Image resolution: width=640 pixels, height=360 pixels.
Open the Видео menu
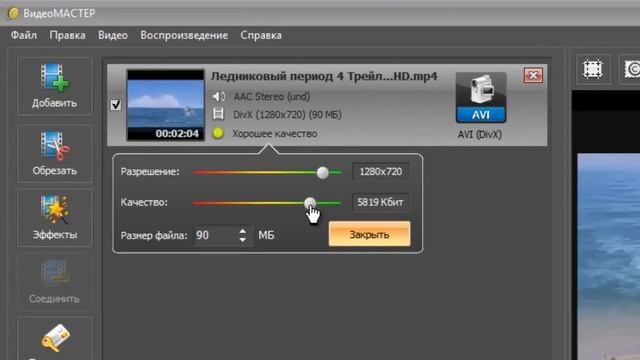(x=113, y=36)
